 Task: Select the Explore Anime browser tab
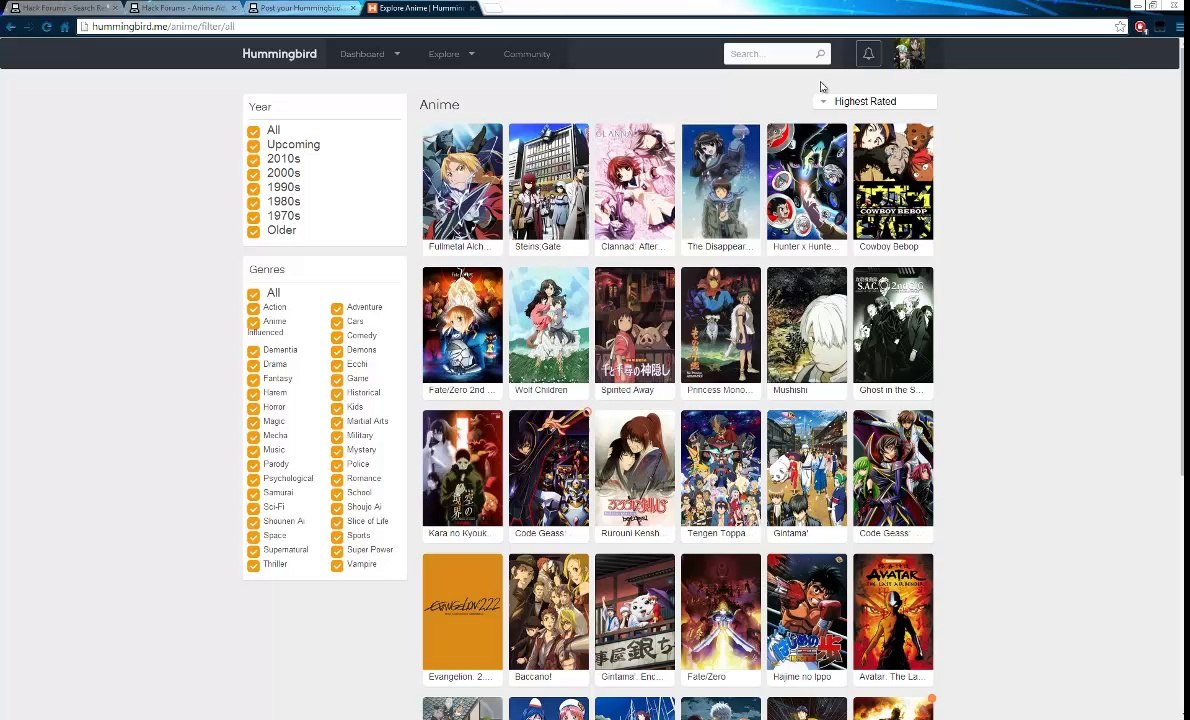(x=422, y=8)
